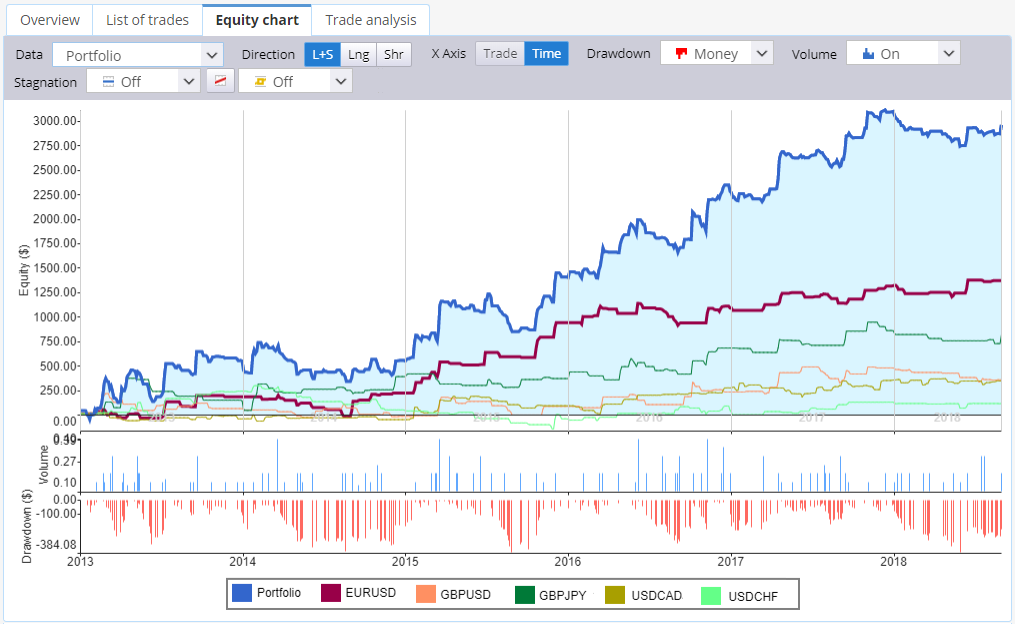Click the blue Portfolio legend swatch

pyautogui.click(x=241, y=593)
